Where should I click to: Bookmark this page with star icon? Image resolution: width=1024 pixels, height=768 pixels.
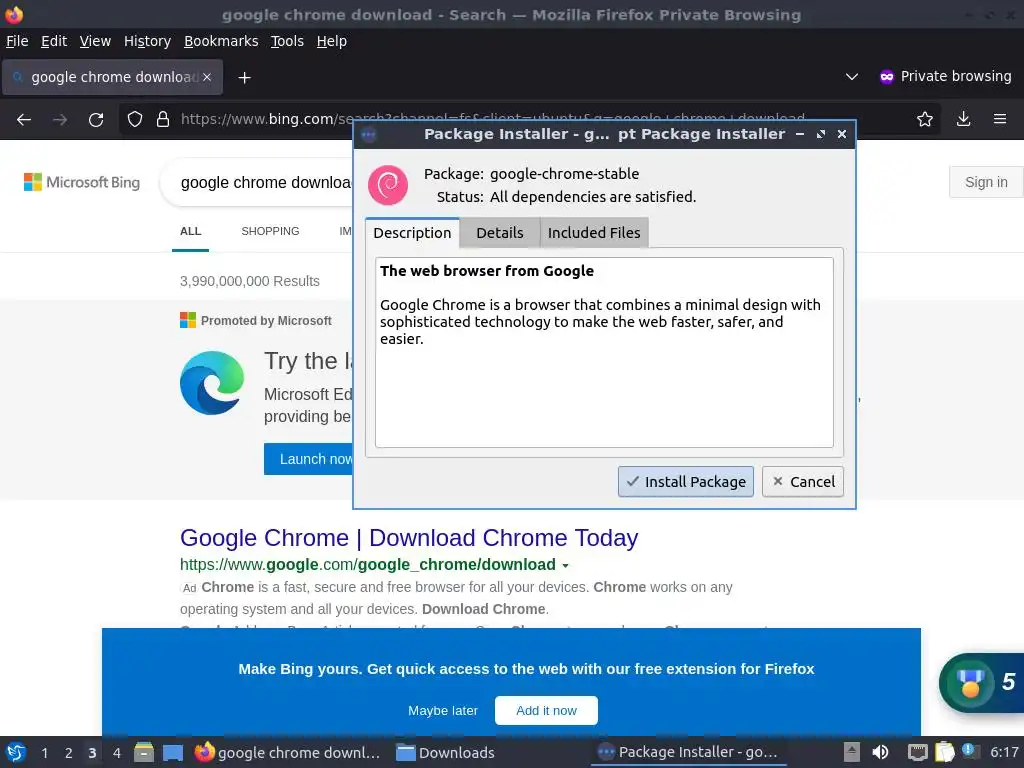pos(924,119)
